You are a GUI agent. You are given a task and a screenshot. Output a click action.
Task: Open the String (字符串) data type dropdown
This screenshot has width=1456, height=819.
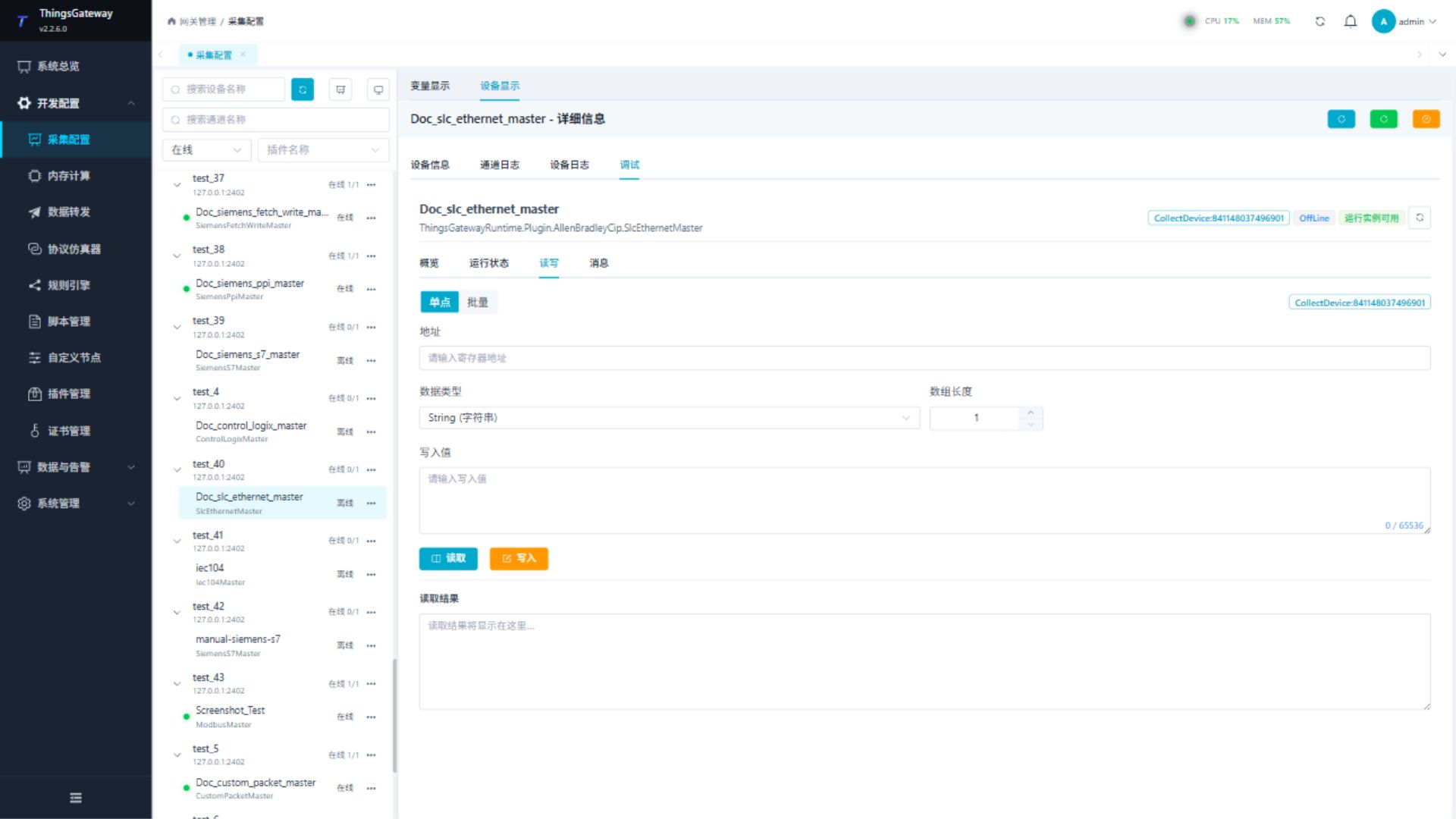tap(670, 418)
